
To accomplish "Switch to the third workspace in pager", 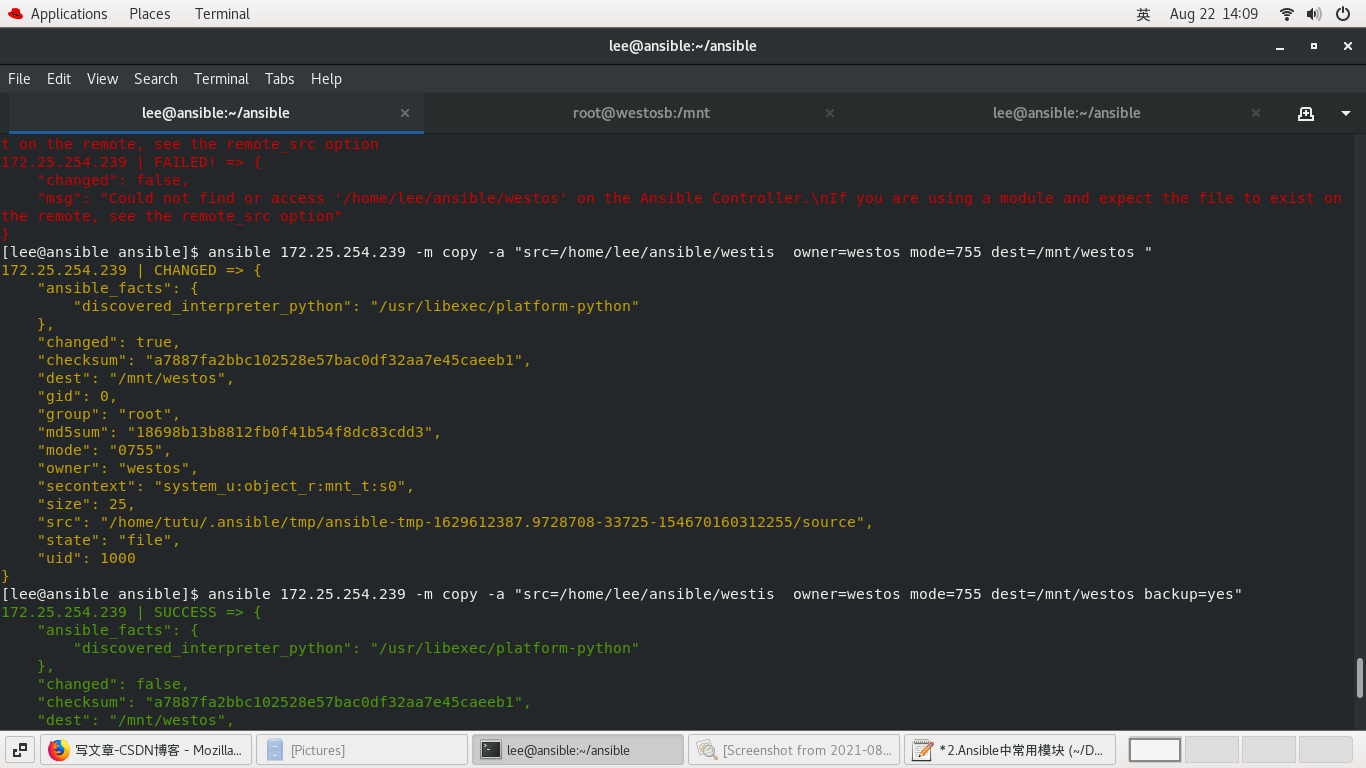I will coord(1269,749).
